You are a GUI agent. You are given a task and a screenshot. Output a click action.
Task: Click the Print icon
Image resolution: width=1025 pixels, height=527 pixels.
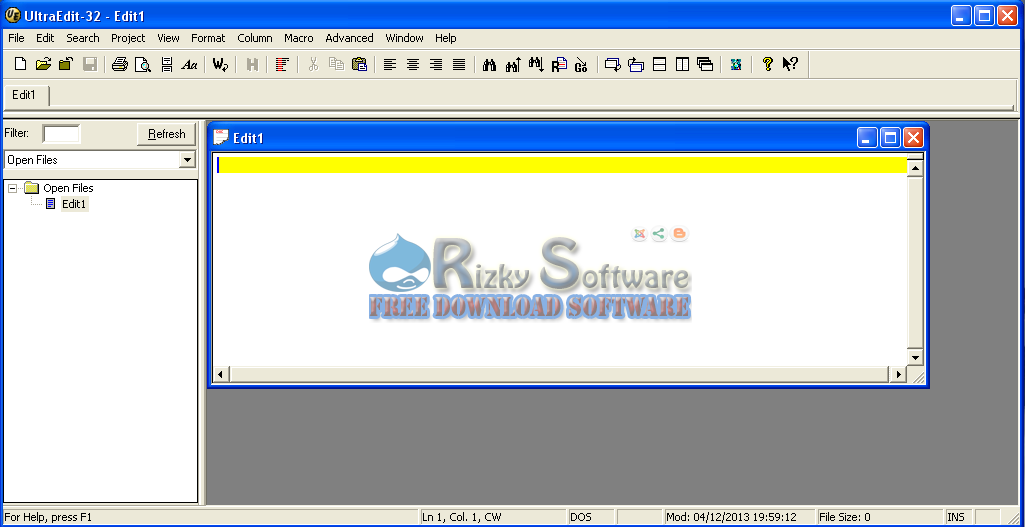pyautogui.click(x=120, y=64)
